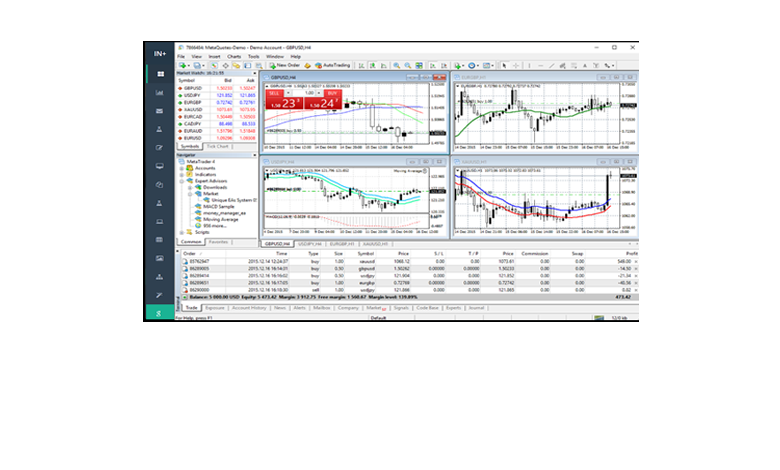Image resolution: width=780 pixels, height=470 pixels.
Task: Switch chart to bar chart type
Action: (362, 65)
